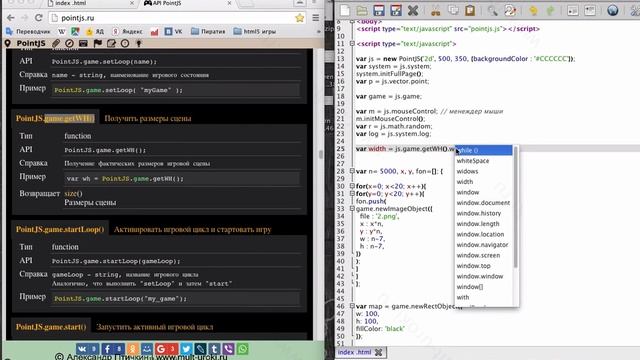Show more bookmarks with the overflow chevron
Image resolution: width=640 pixels, height=360 pixels.
click(318, 31)
